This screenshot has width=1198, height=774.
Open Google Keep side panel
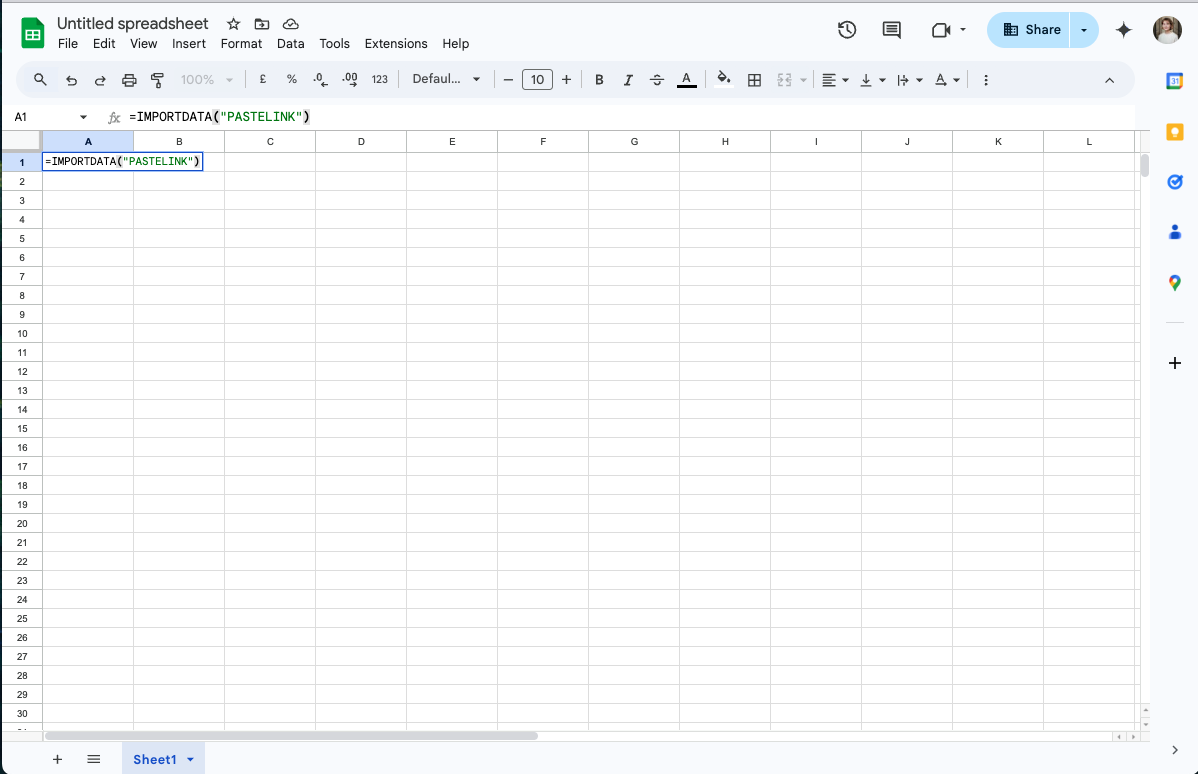pyautogui.click(x=1174, y=131)
